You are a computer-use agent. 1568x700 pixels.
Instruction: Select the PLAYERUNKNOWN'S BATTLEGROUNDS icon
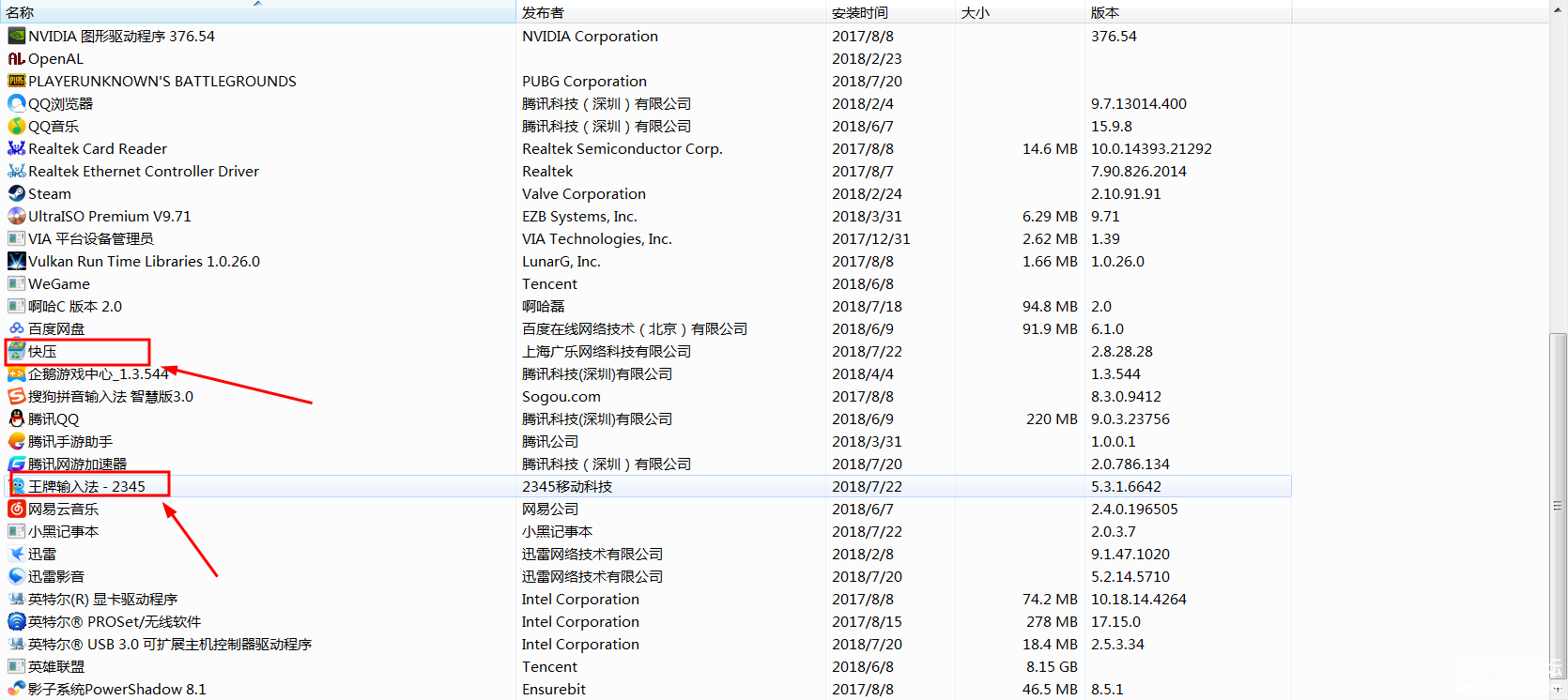(x=16, y=81)
